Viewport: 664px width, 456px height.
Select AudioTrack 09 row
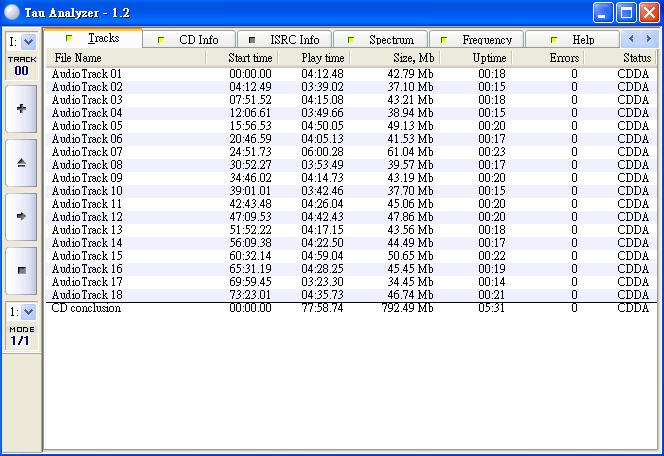351,178
